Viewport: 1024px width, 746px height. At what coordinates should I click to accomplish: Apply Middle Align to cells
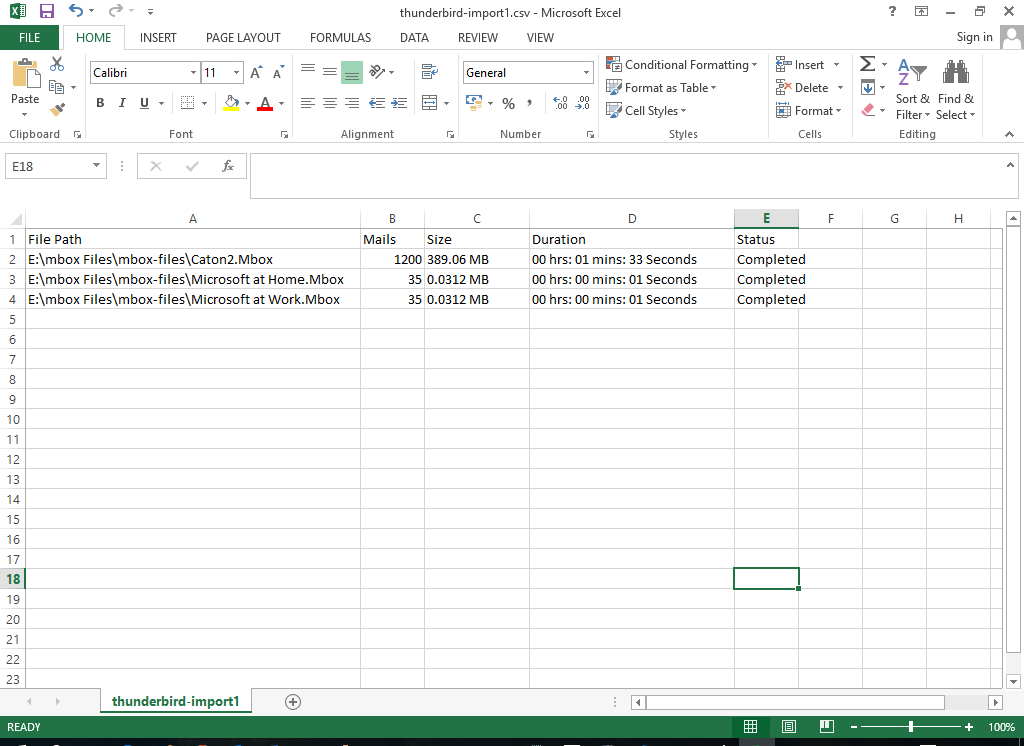click(330, 71)
